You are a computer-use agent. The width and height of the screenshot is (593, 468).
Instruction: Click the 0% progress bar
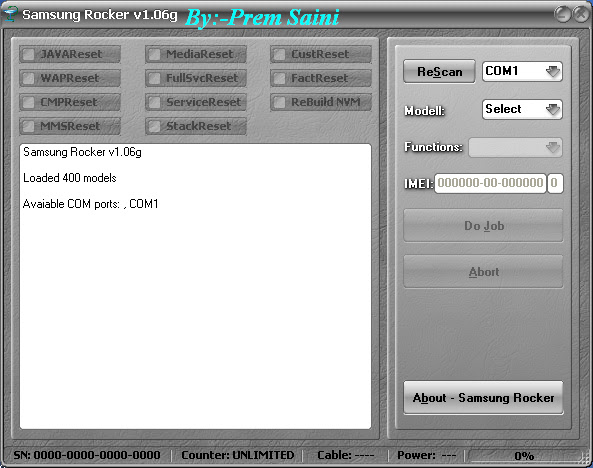523,456
